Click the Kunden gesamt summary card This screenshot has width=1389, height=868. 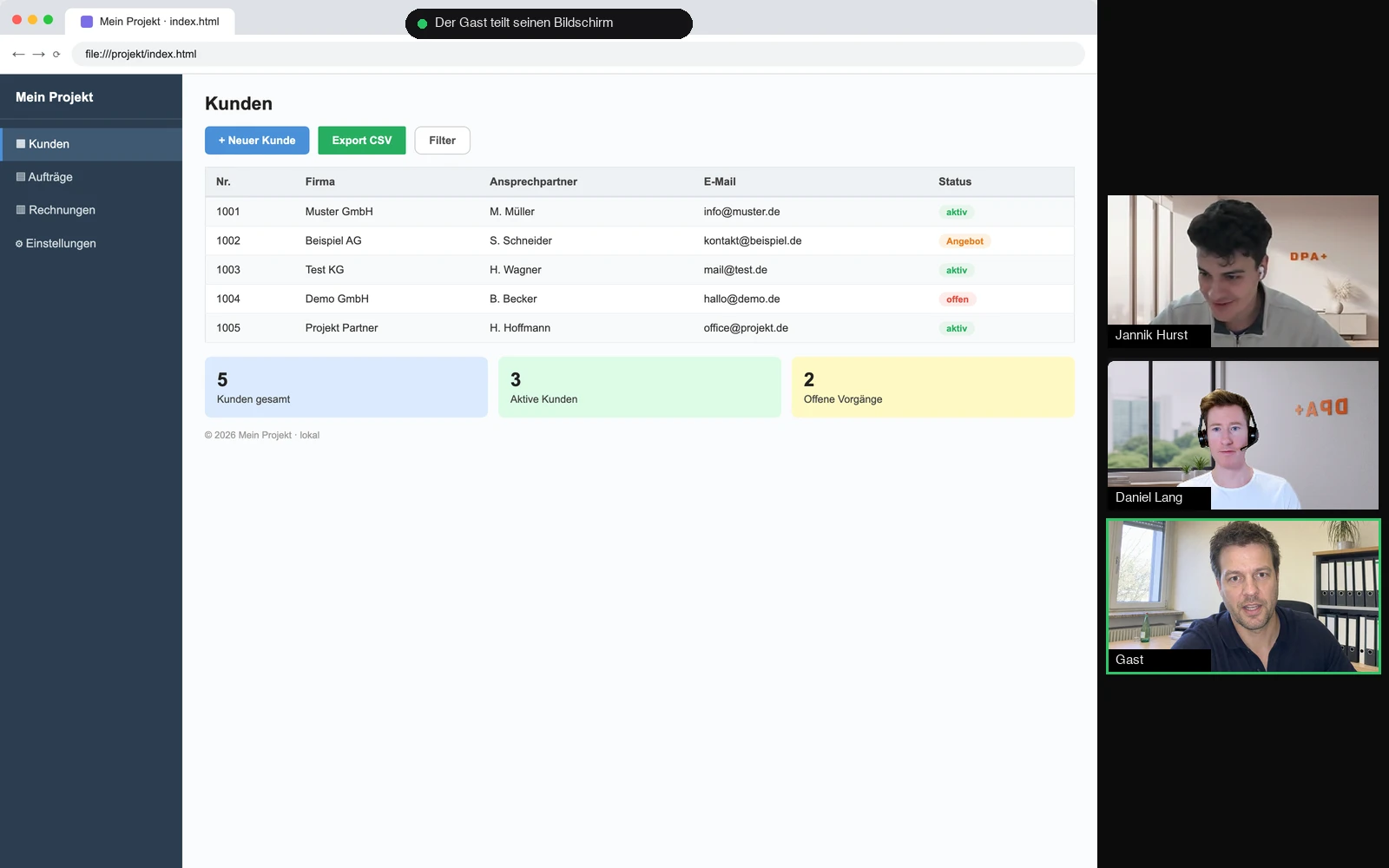coord(346,387)
